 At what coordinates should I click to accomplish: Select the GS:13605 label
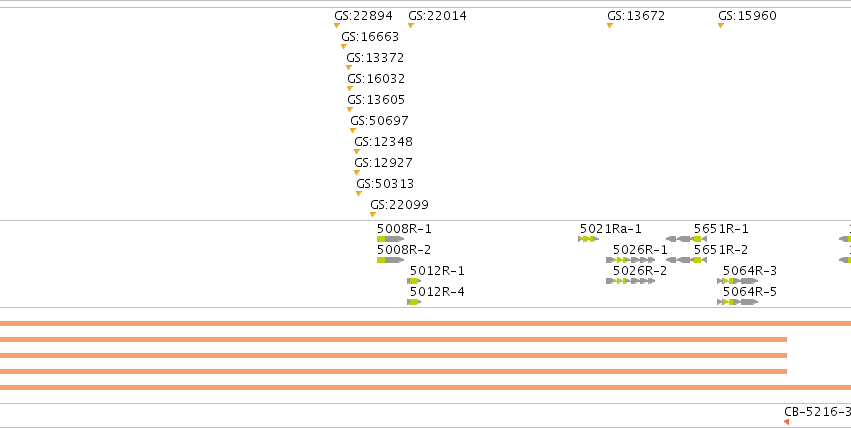tap(376, 100)
